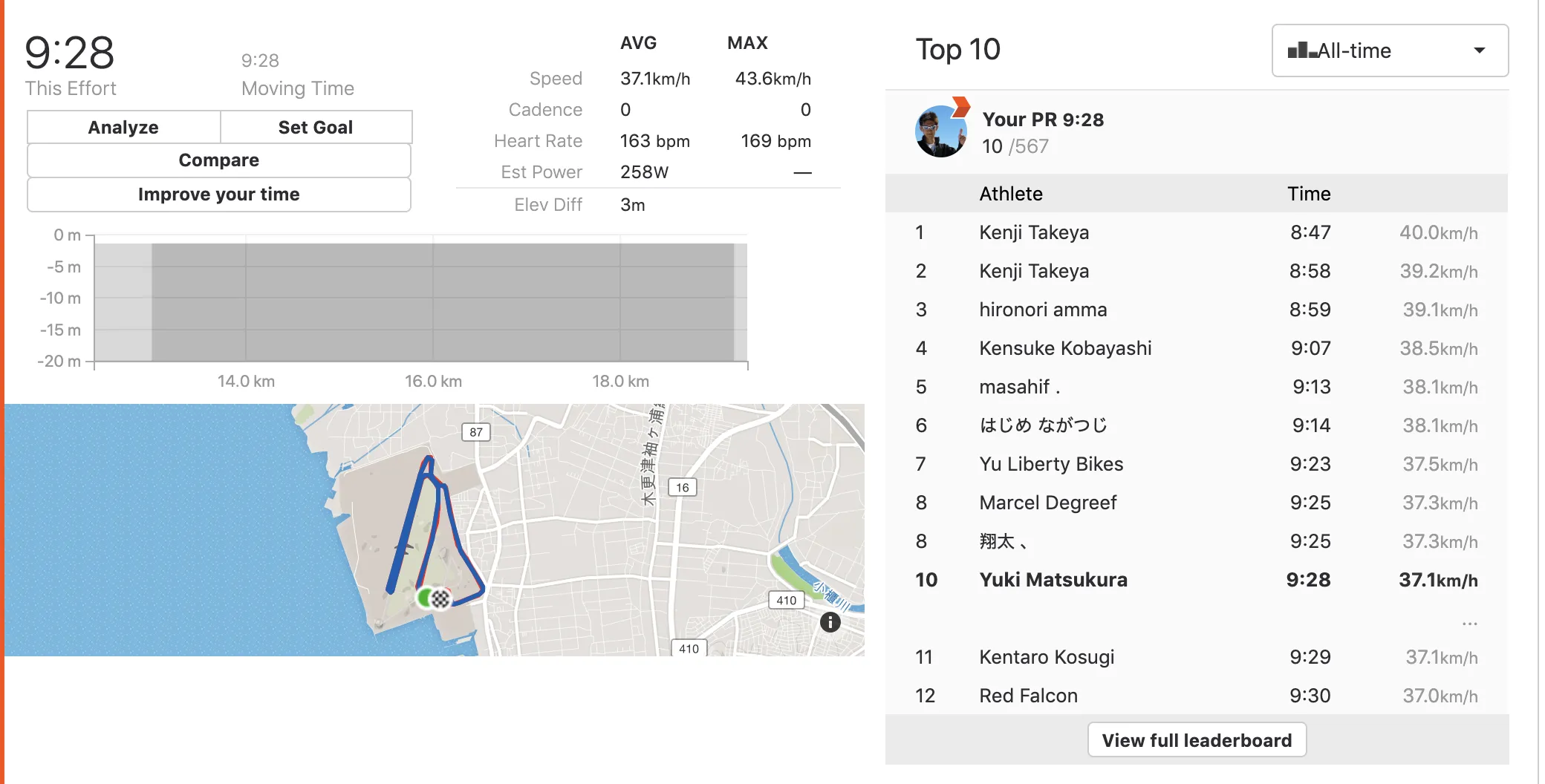The width and height of the screenshot is (1545, 784).
Task: Click the athlete profile avatar
Action: [x=940, y=132]
